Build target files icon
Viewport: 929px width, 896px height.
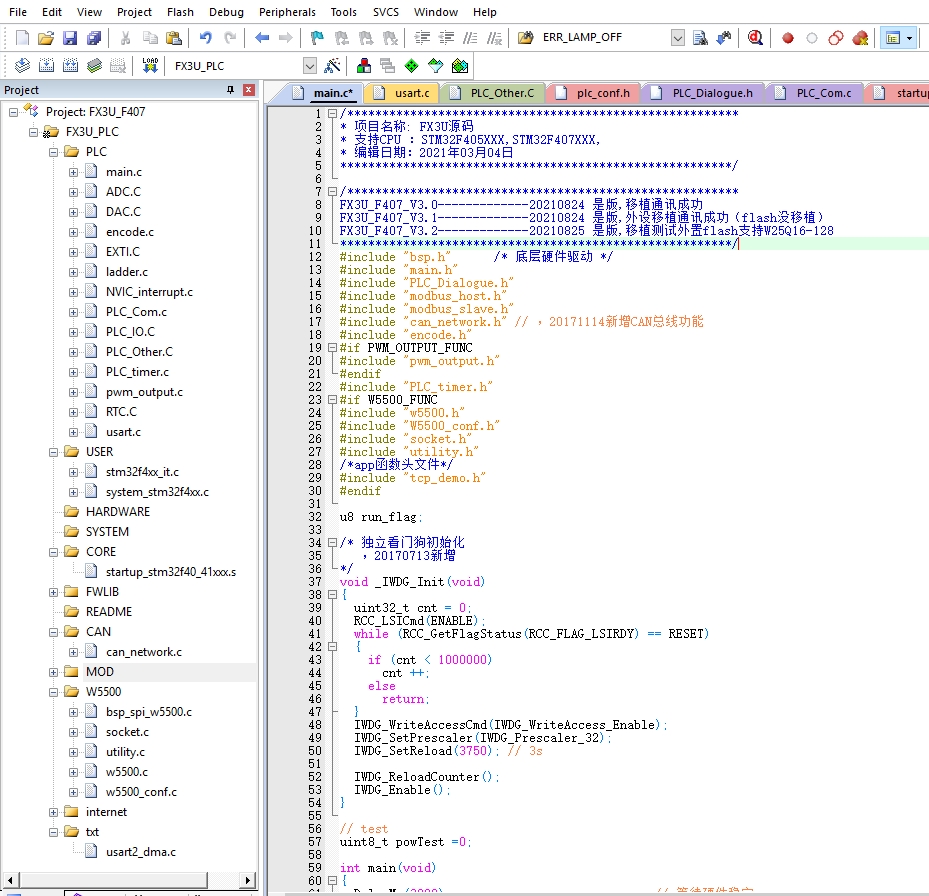coord(46,66)
